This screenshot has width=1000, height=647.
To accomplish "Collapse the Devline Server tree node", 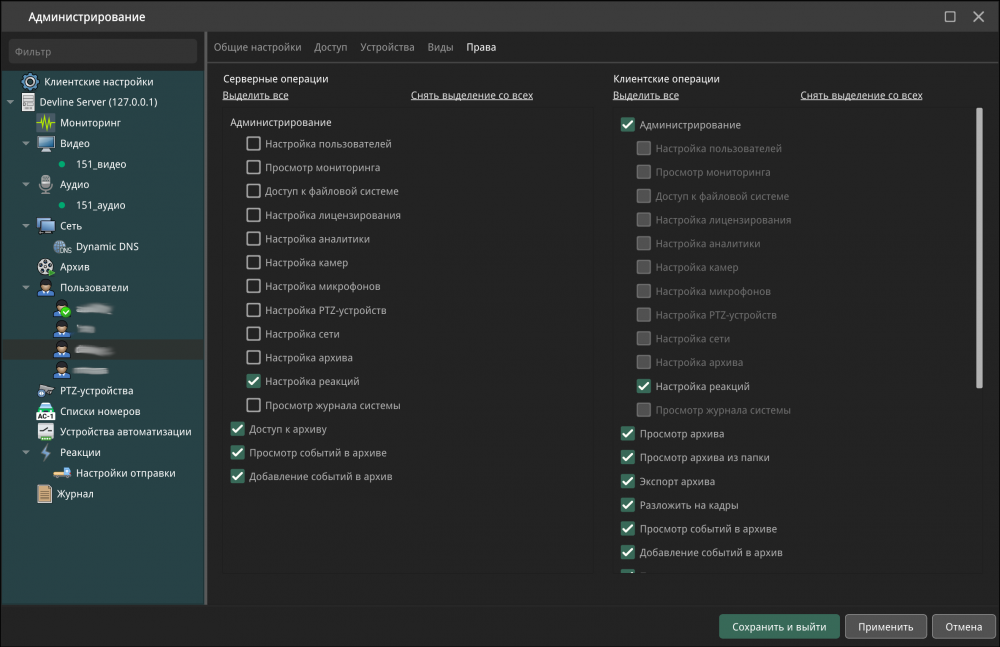I will point(10,102).
